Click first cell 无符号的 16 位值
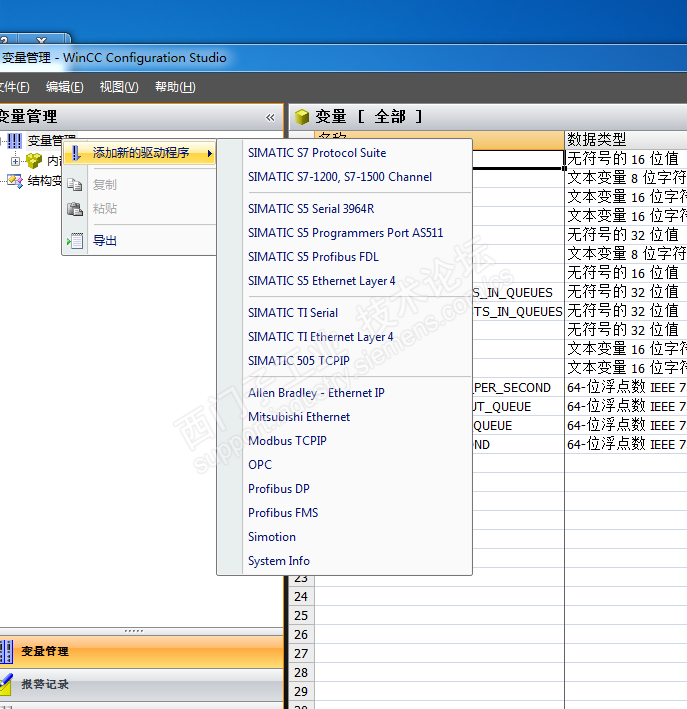Viewport: 687px width, 709px height. tap(626, 159)
